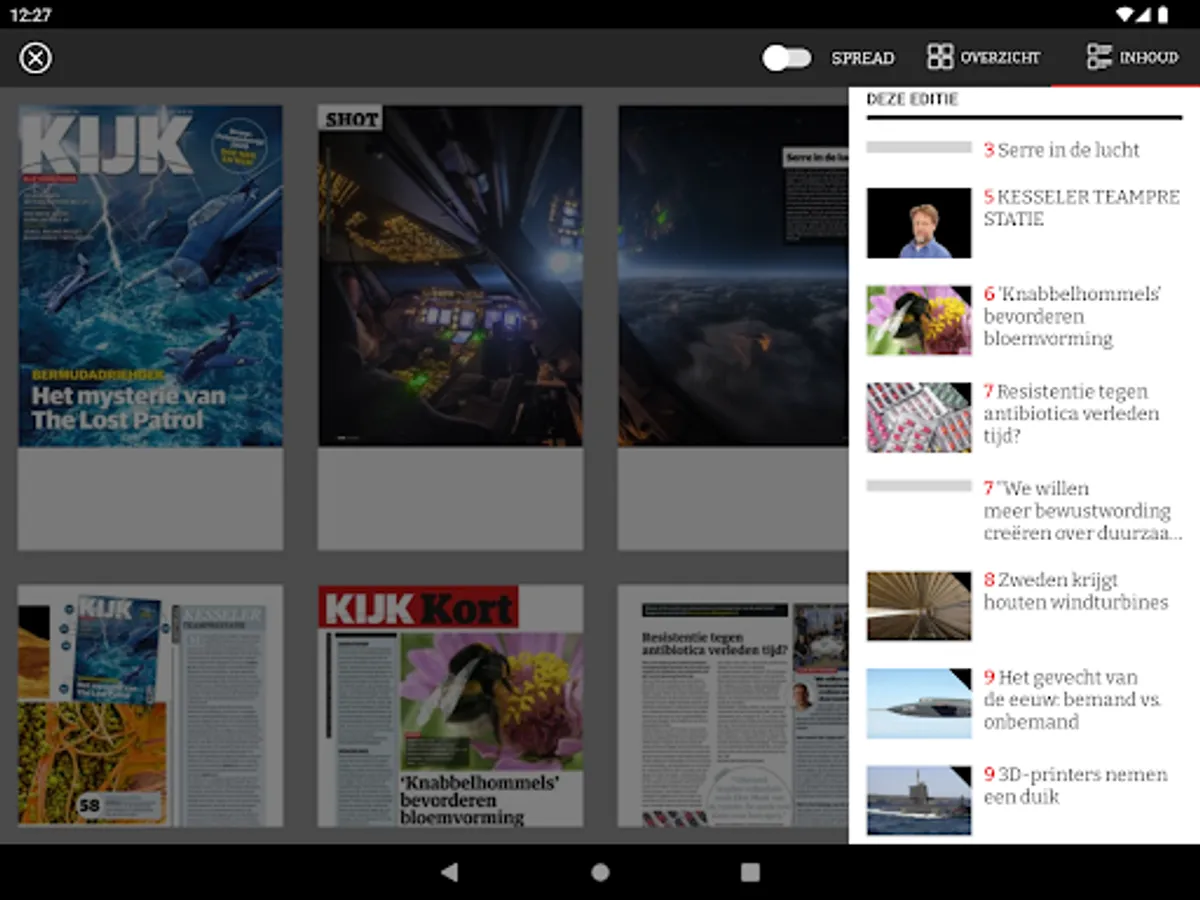The width and height of the screenshot is (1200, 900).
Task: Click the Overzicht grid icon
Action: [940, 57]
